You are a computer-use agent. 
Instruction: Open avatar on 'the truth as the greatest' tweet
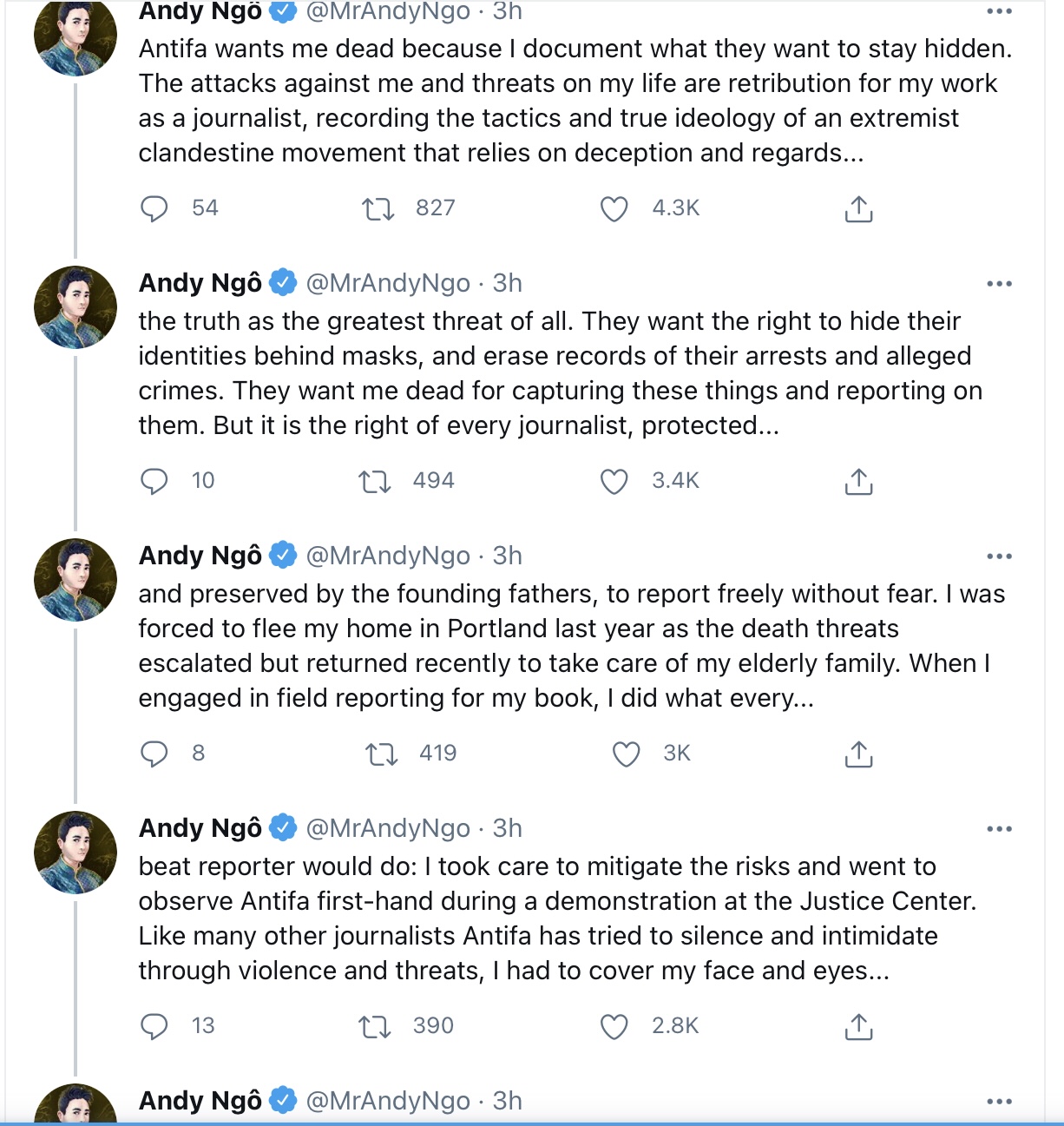[76, 307]
